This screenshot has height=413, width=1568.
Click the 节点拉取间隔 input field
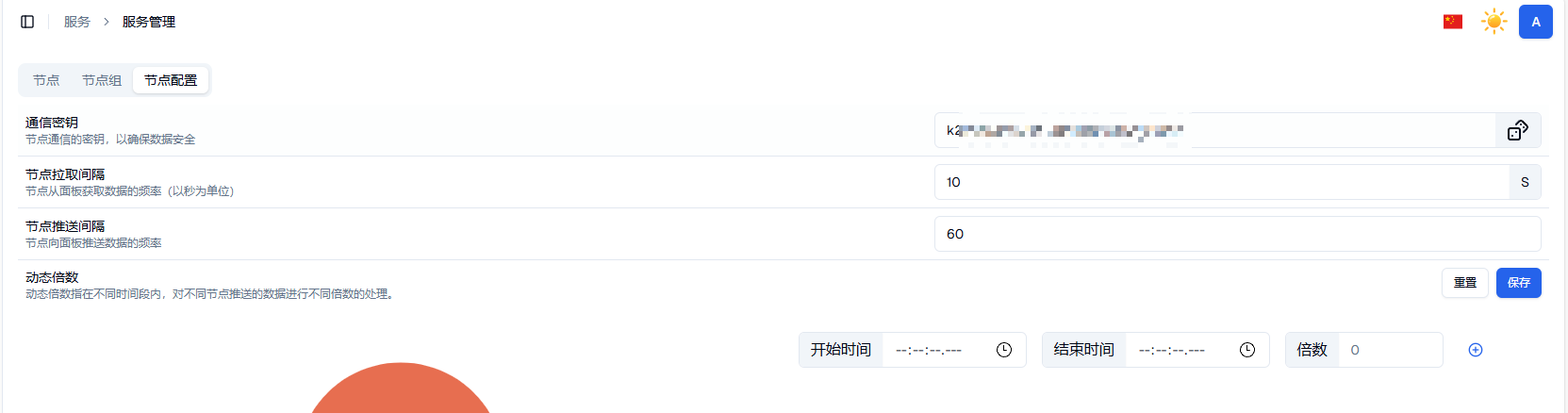pyautogui.click(x=1221, y=182)
